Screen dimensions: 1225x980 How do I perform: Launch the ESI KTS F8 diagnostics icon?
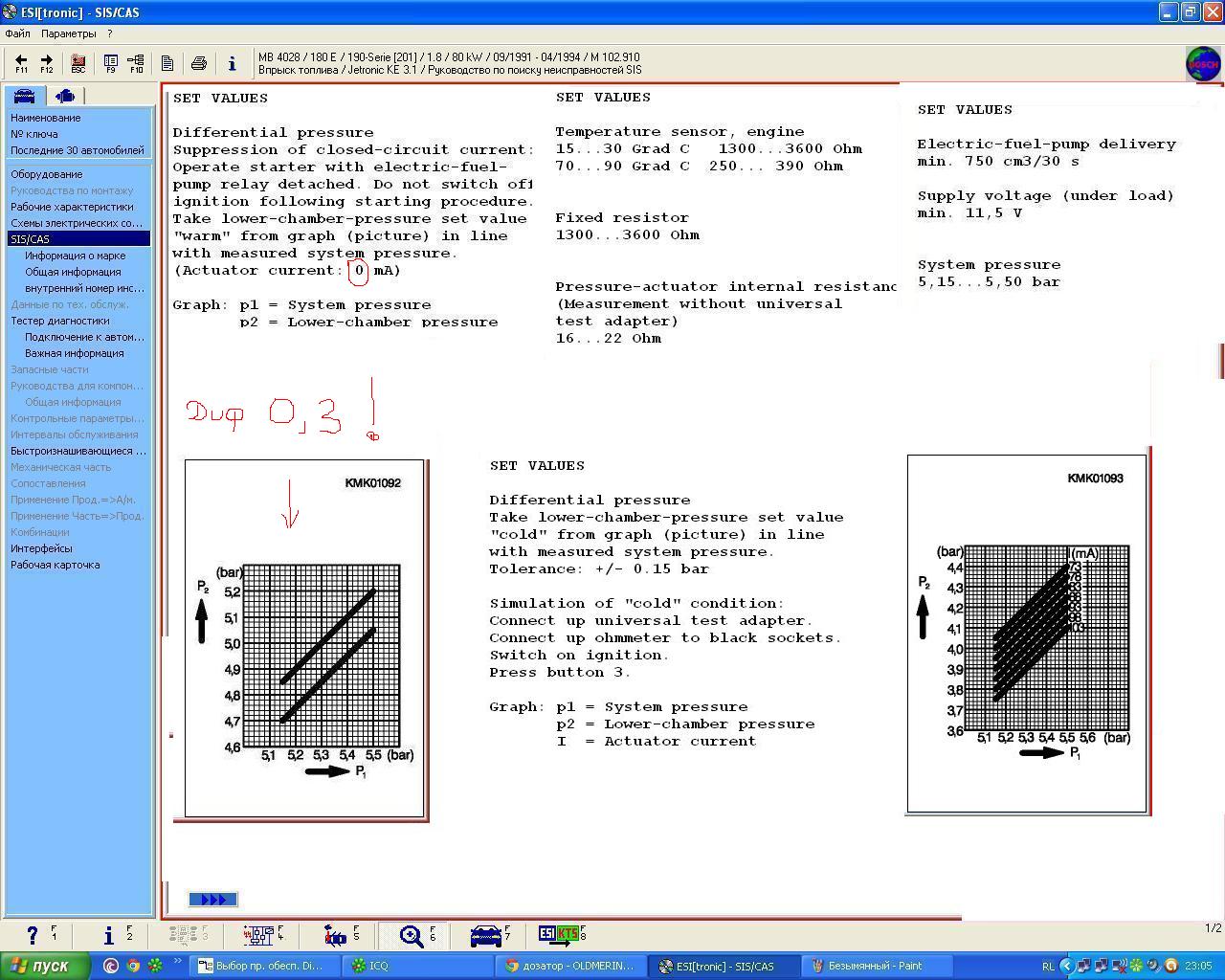pyautogui.click(x=561, y=935)
